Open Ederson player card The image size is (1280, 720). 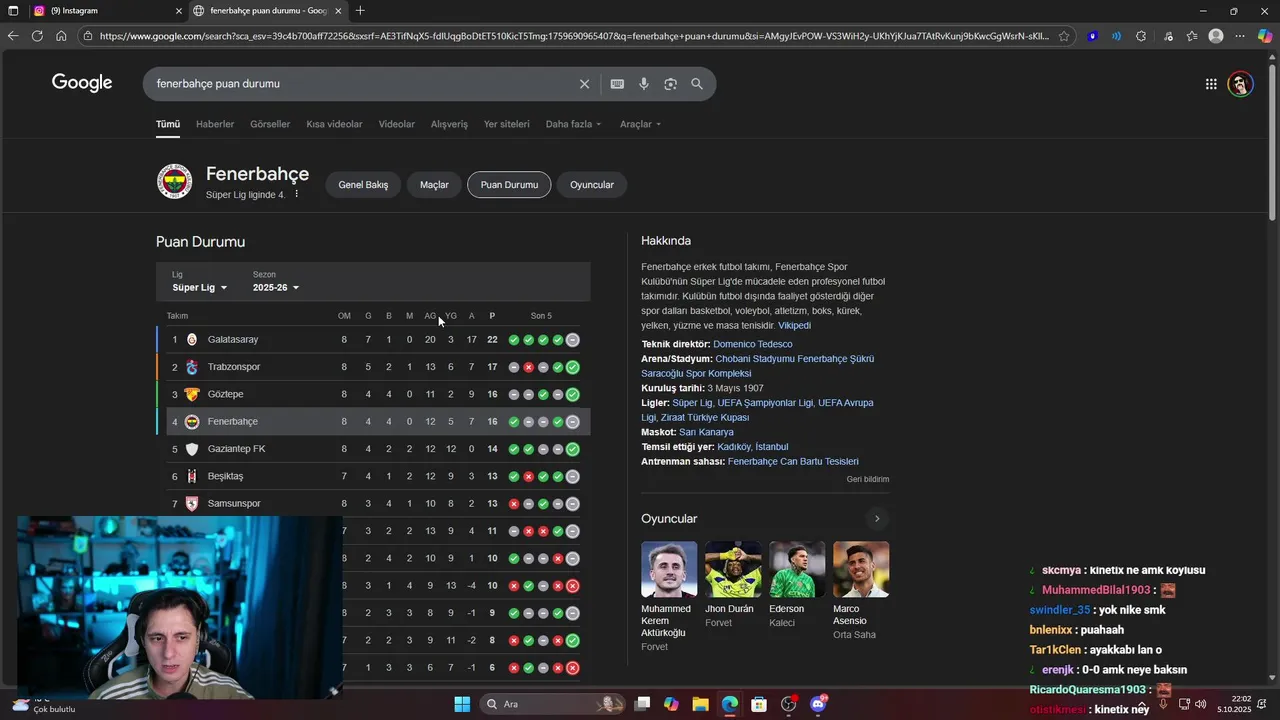pos(796,585)
